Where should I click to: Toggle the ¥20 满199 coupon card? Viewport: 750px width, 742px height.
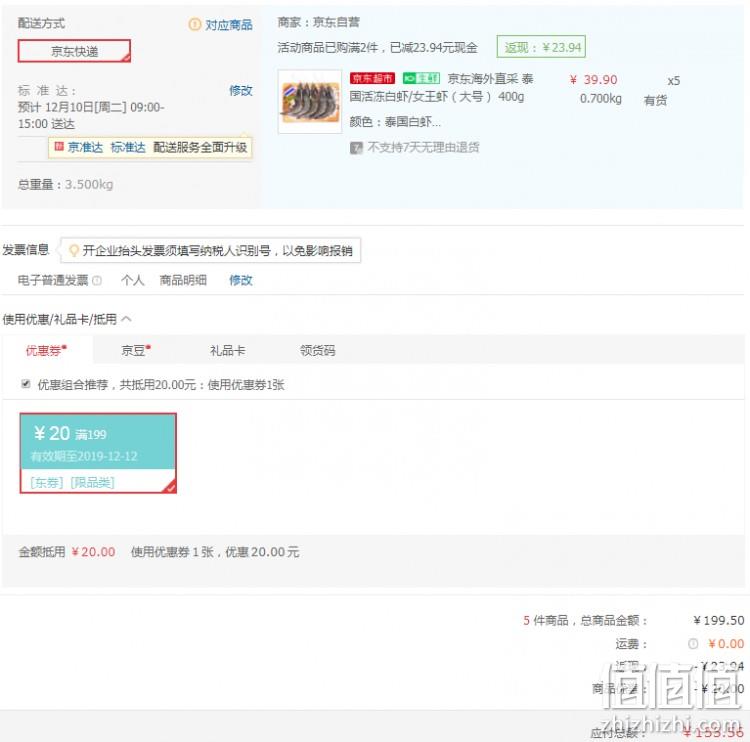click(98, 453)
